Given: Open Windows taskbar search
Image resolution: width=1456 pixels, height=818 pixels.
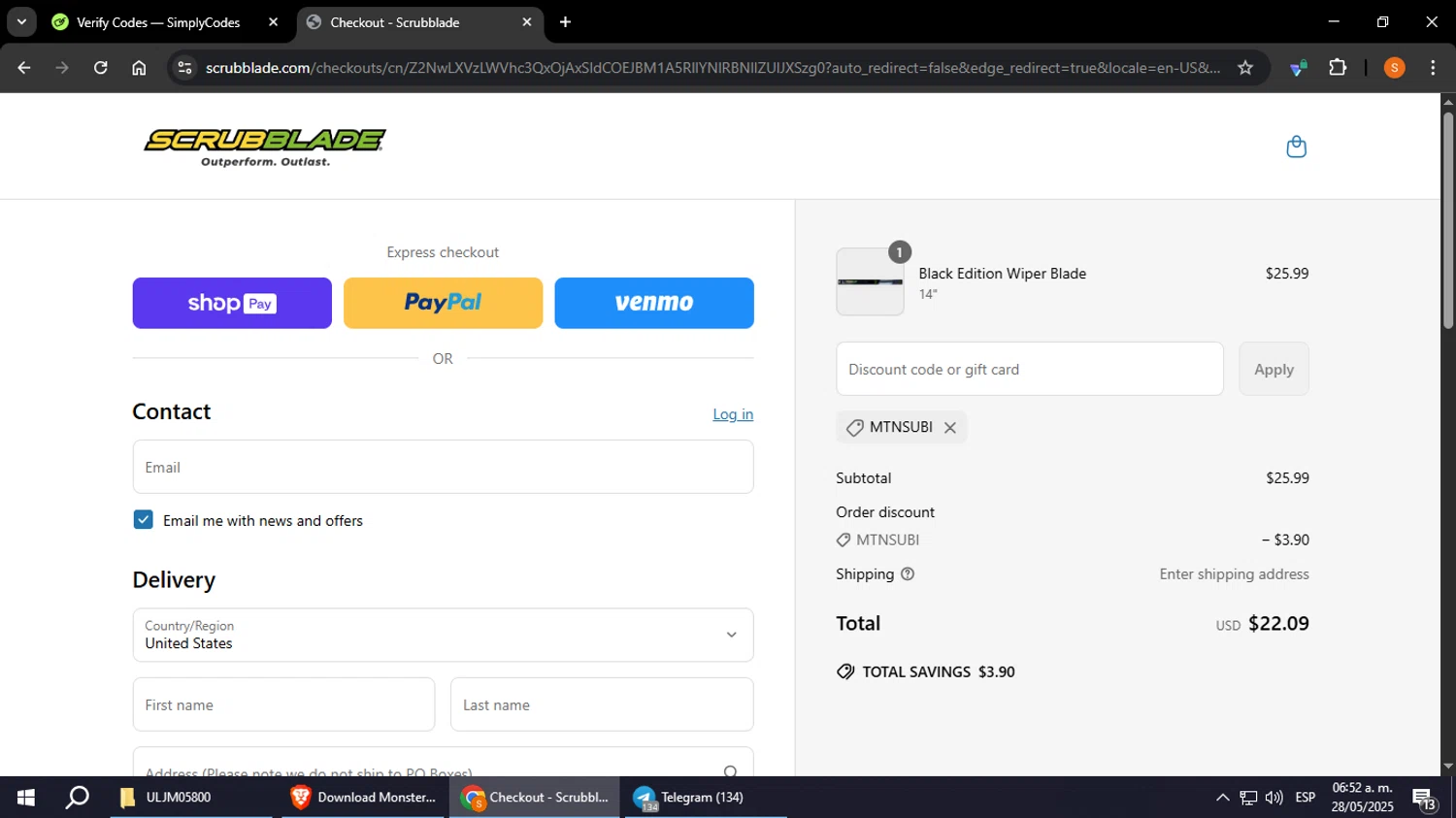Looking at the screenshot, I should [77, 798].
